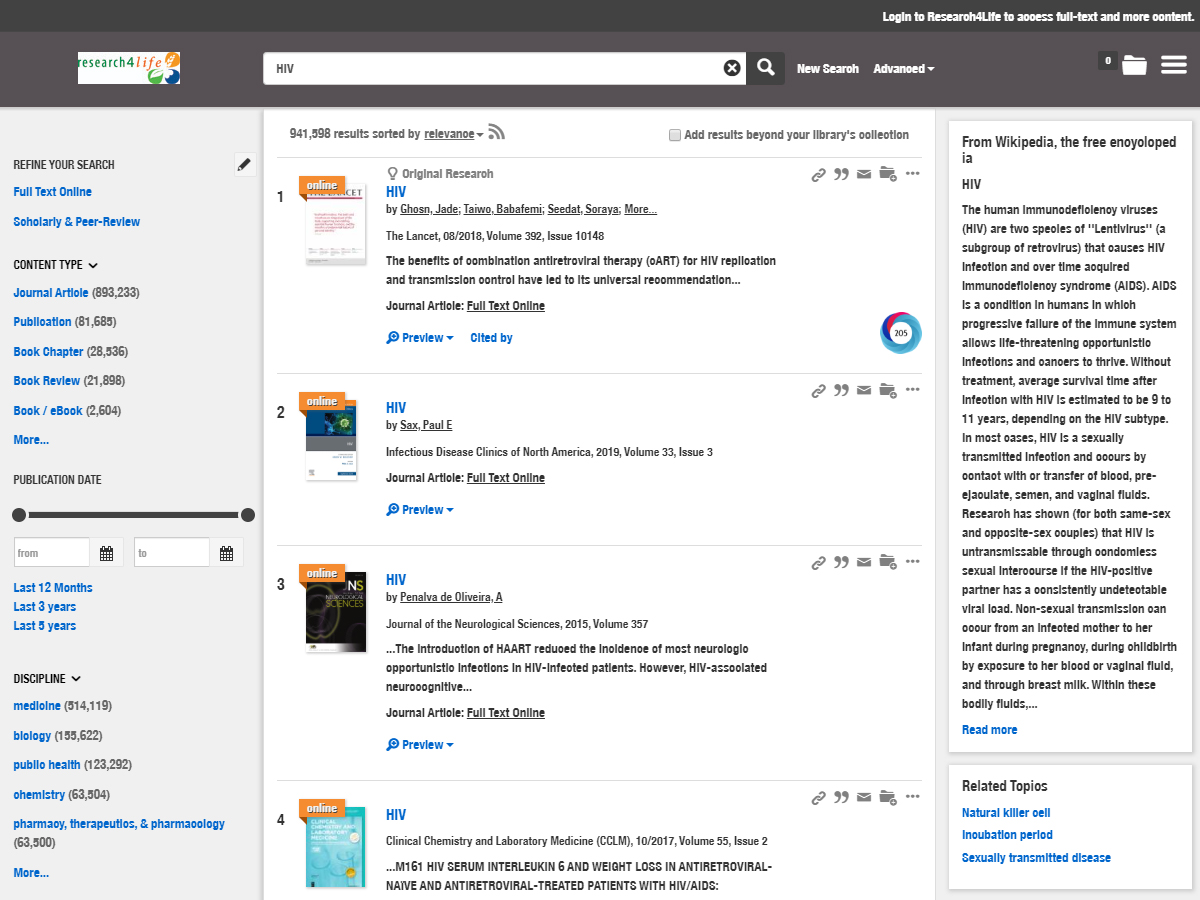Open the Advanced search dropdown
The image size is (1200, 900).
(903, 69)
